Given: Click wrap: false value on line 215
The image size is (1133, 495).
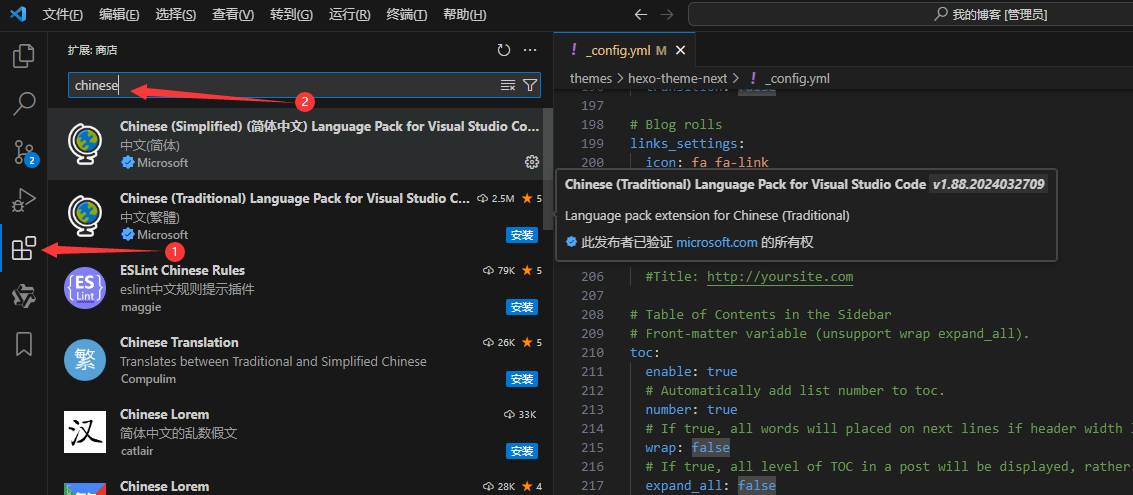Looking at the screenshot, I should point(710,447).
